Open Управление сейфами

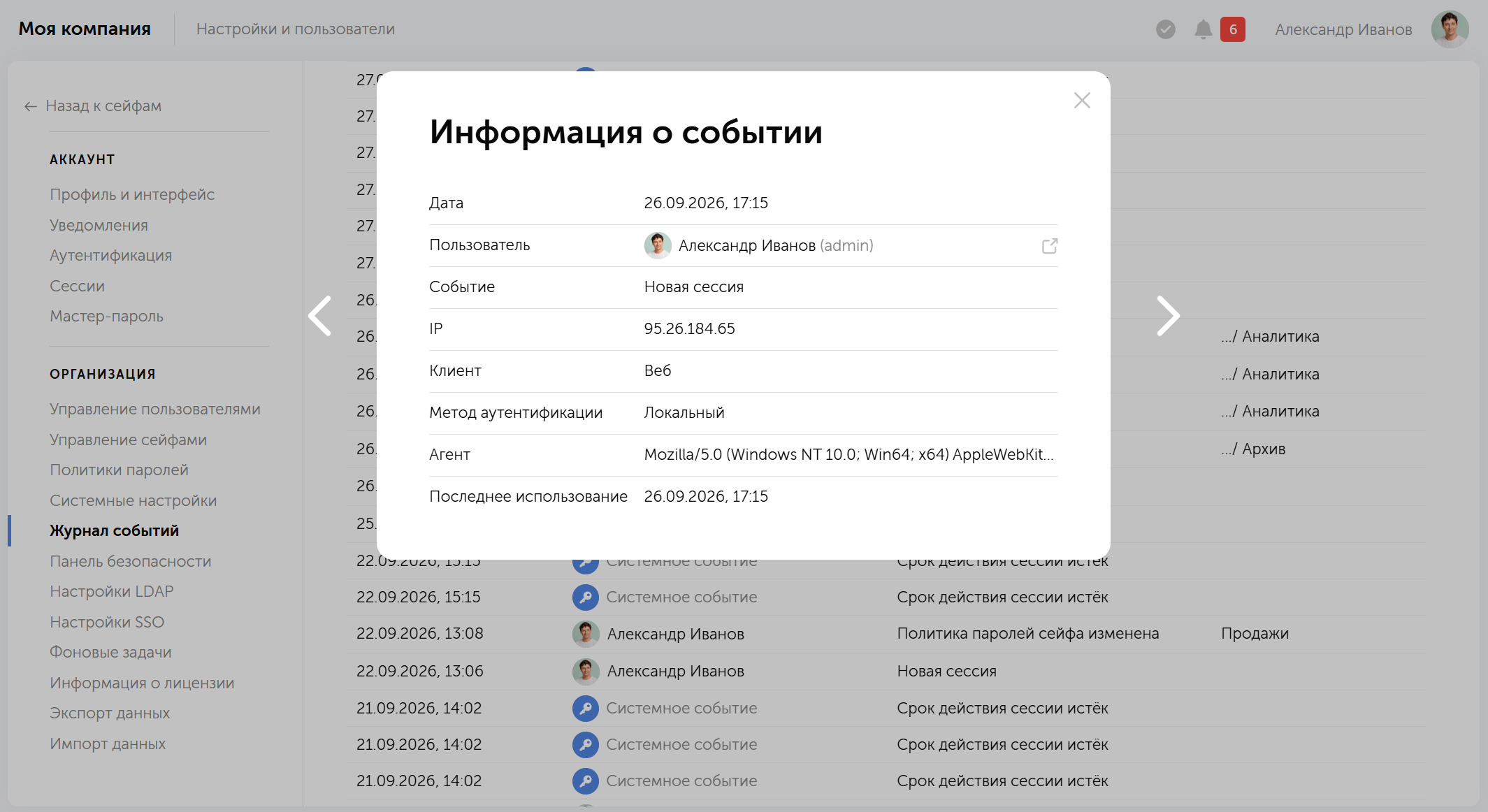[x=128, y=440]
